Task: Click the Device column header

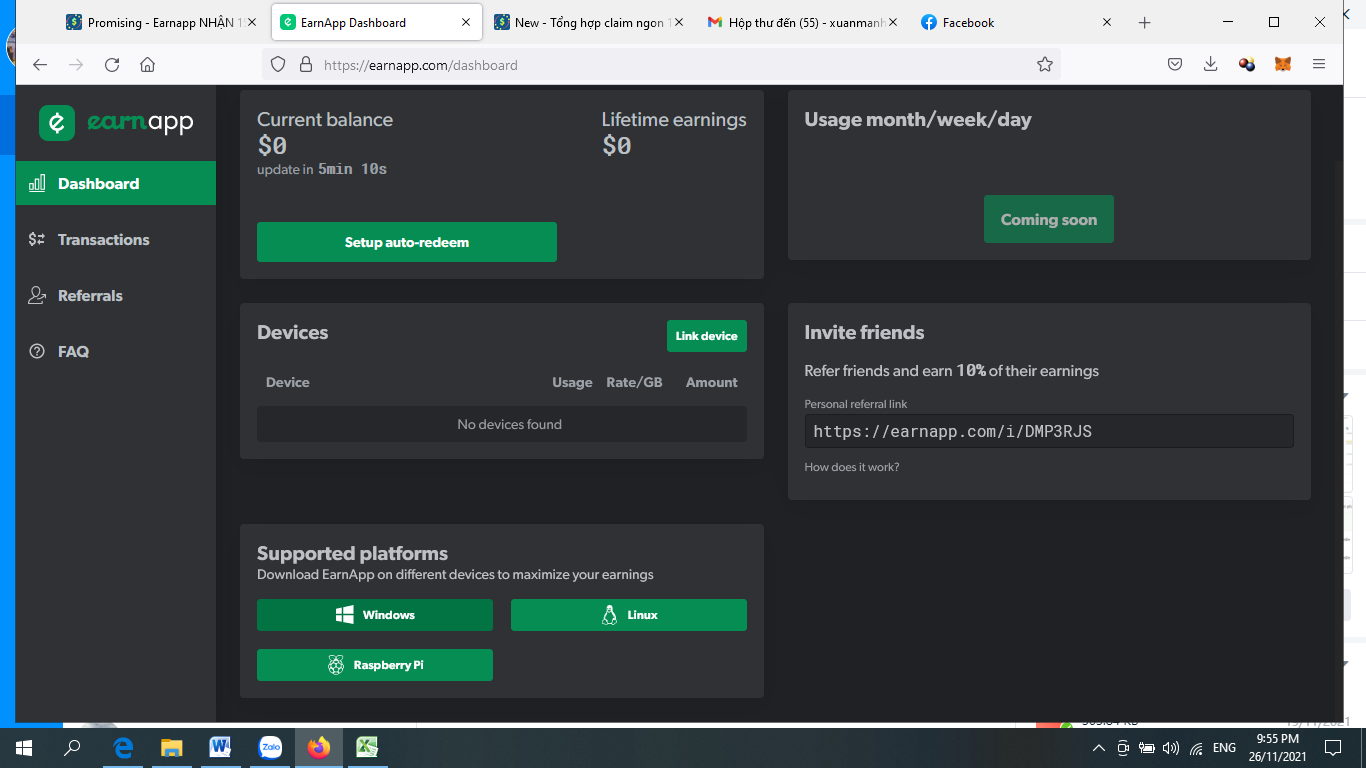Action: 288,382
